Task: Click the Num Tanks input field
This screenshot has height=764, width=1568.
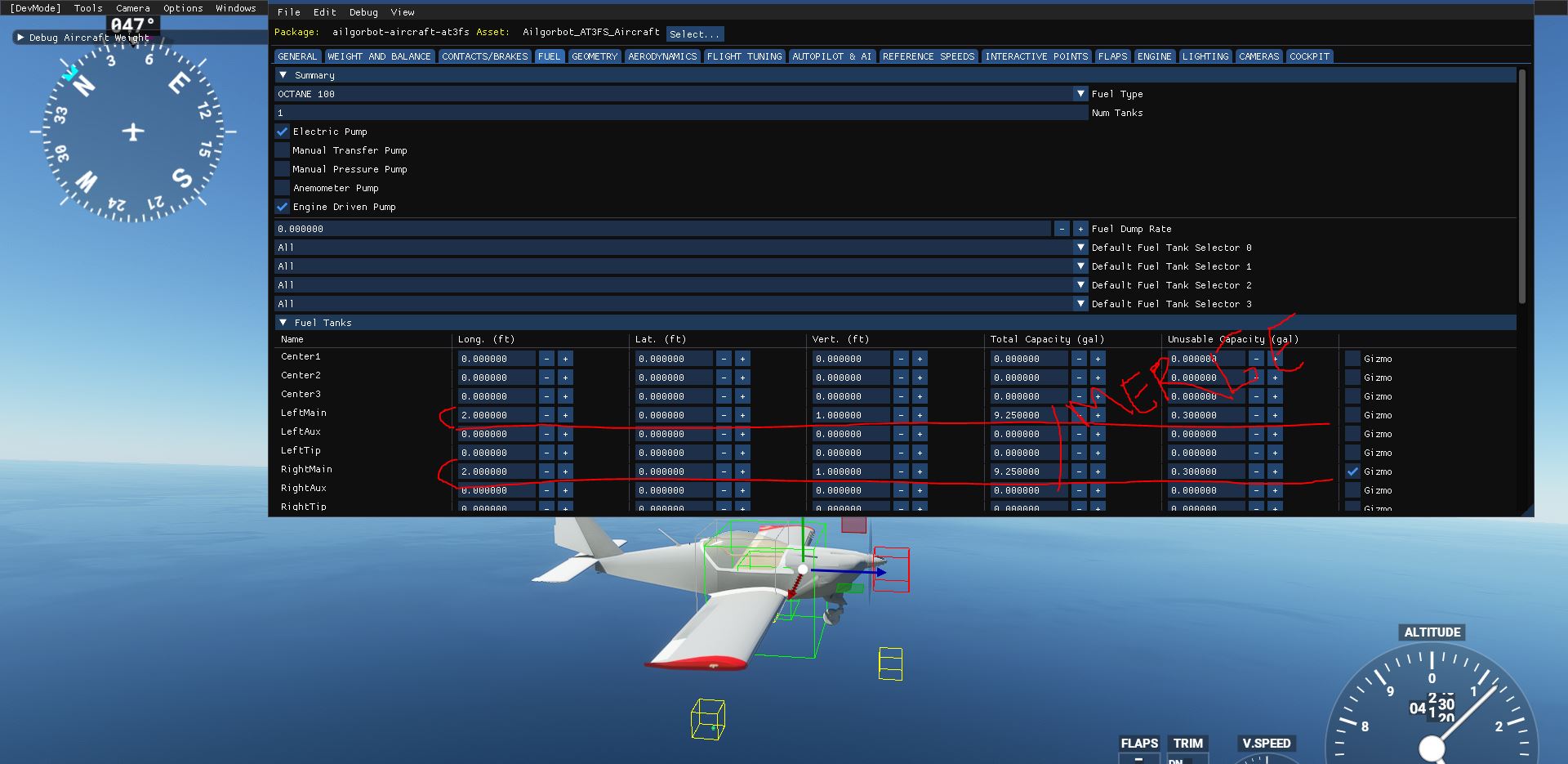Action: pos(681,113)
